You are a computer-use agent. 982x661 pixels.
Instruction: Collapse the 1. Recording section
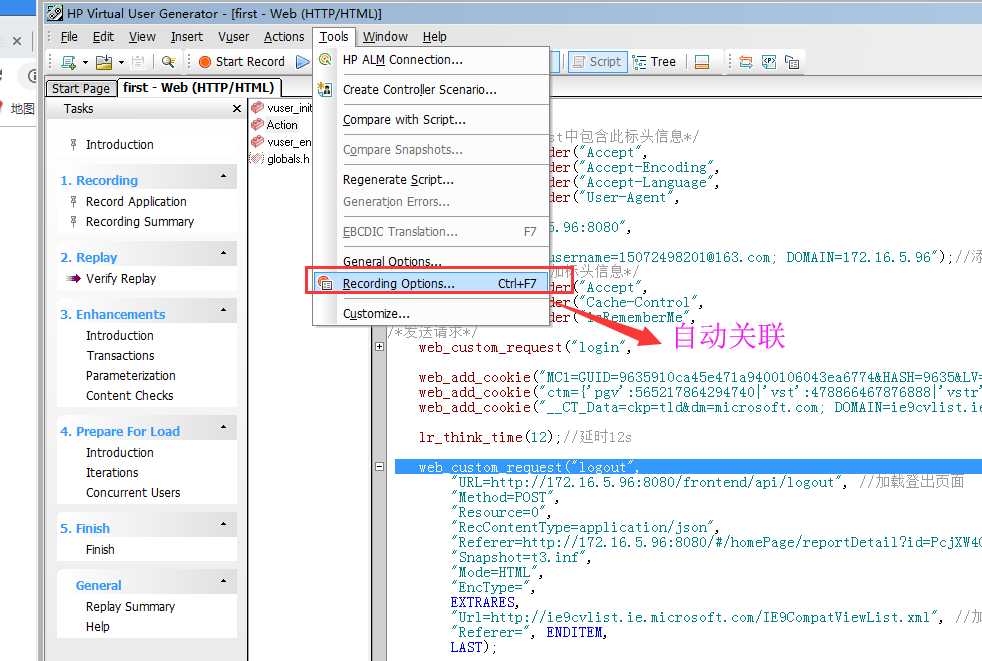coord(224,177)
